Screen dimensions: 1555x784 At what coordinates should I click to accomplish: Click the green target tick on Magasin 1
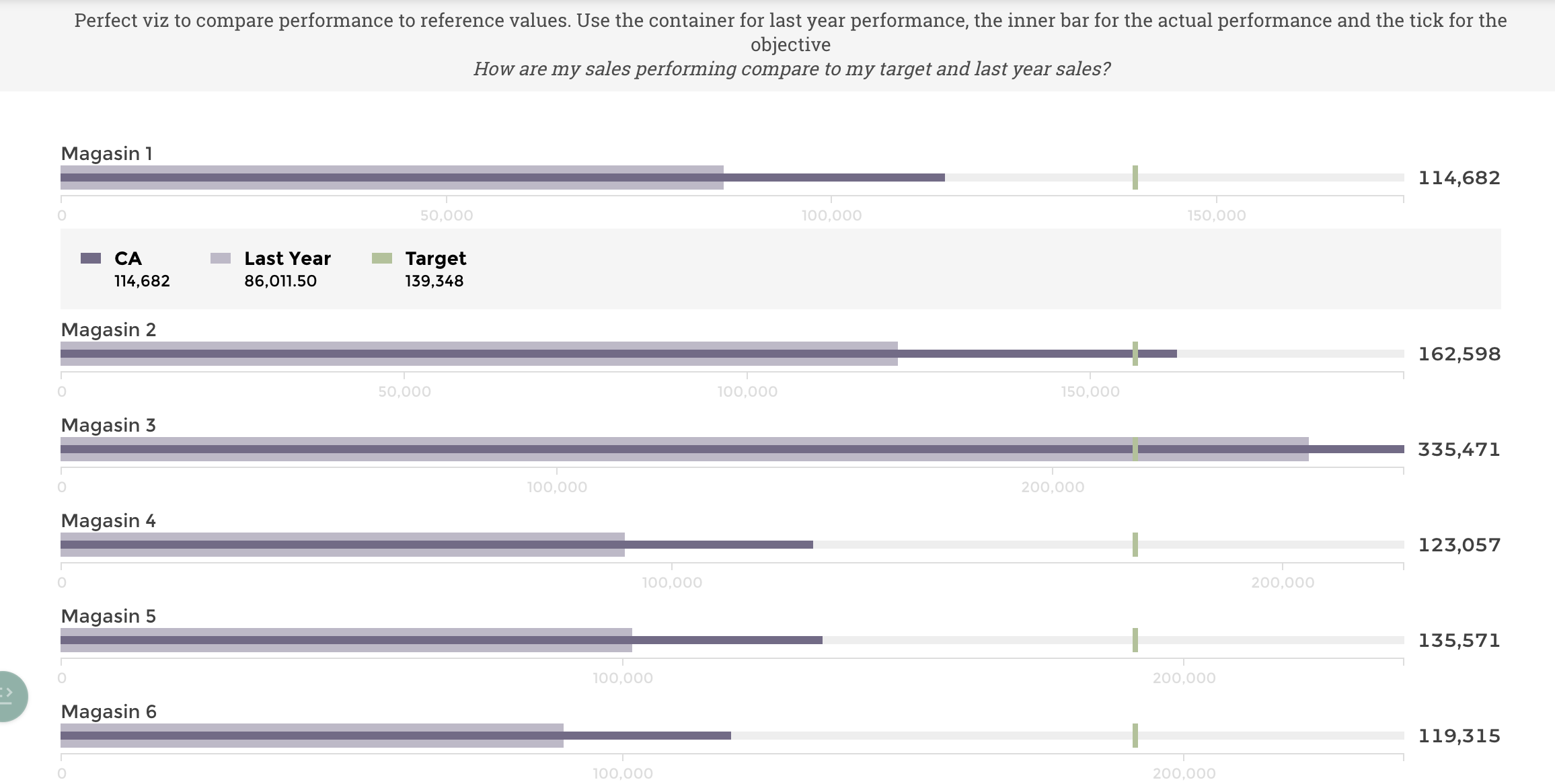tap(1135, 178)
